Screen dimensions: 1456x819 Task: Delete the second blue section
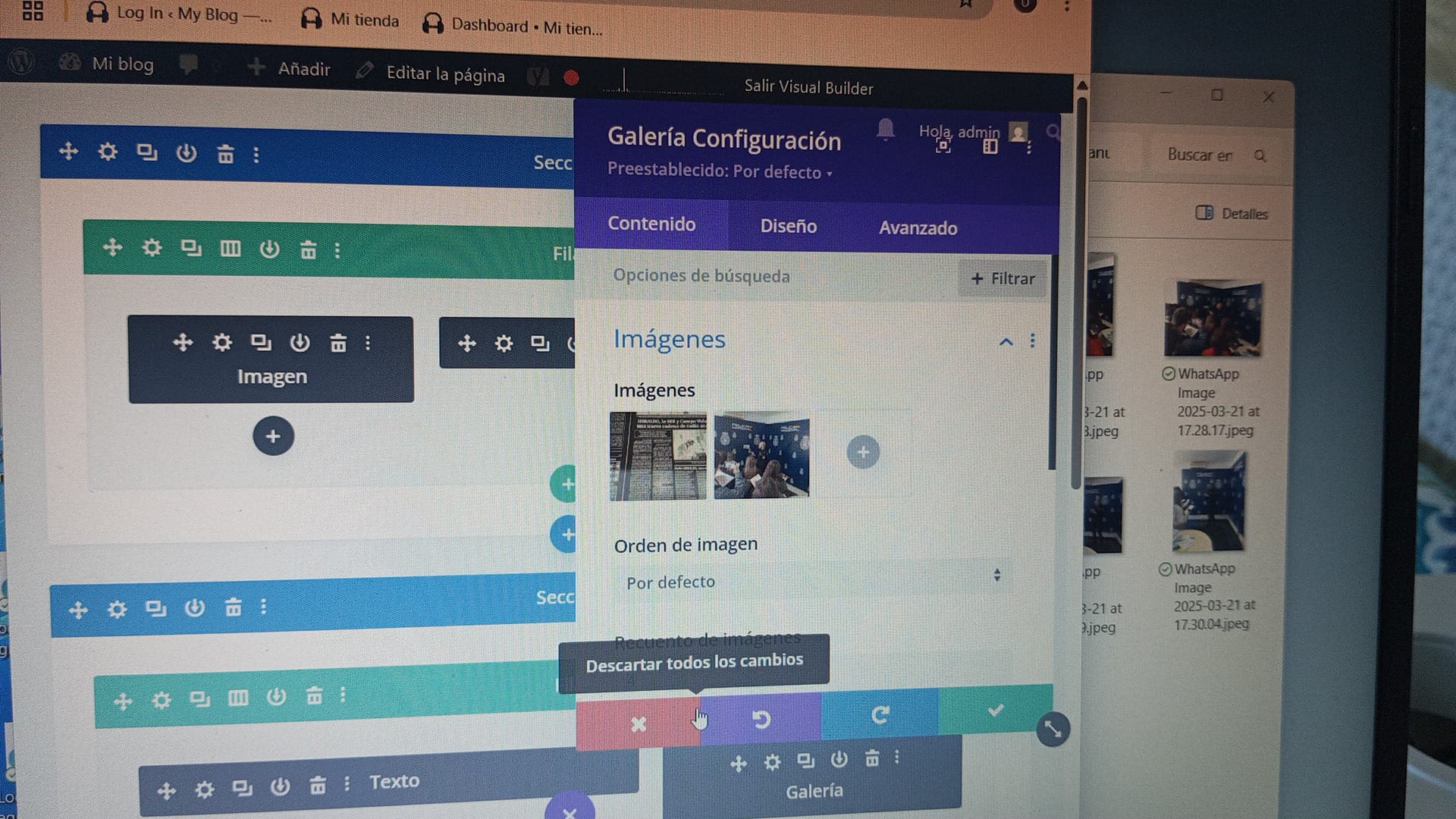pyautogui.click(x=233, y=607)
